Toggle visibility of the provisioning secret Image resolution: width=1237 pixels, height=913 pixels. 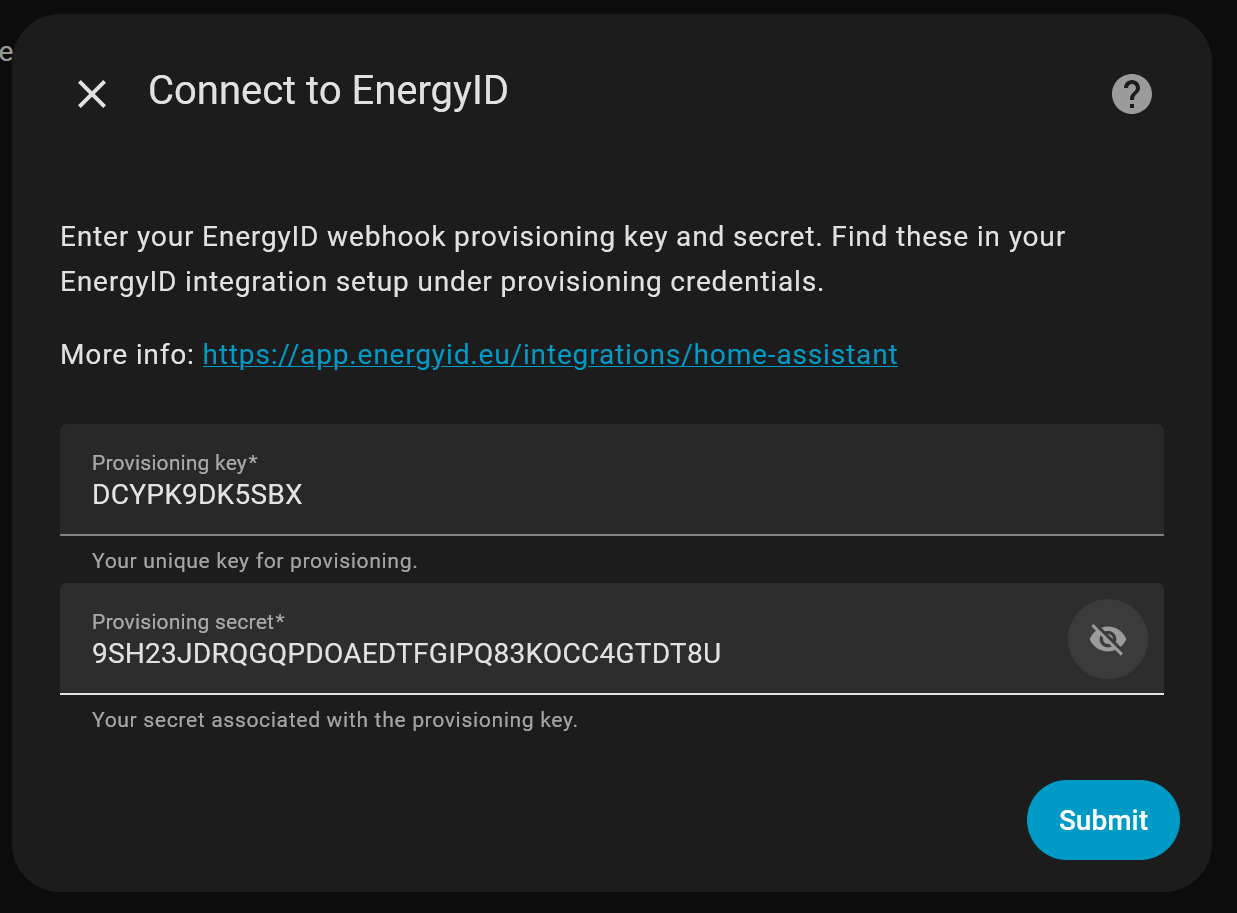[x=1107, y=638]
